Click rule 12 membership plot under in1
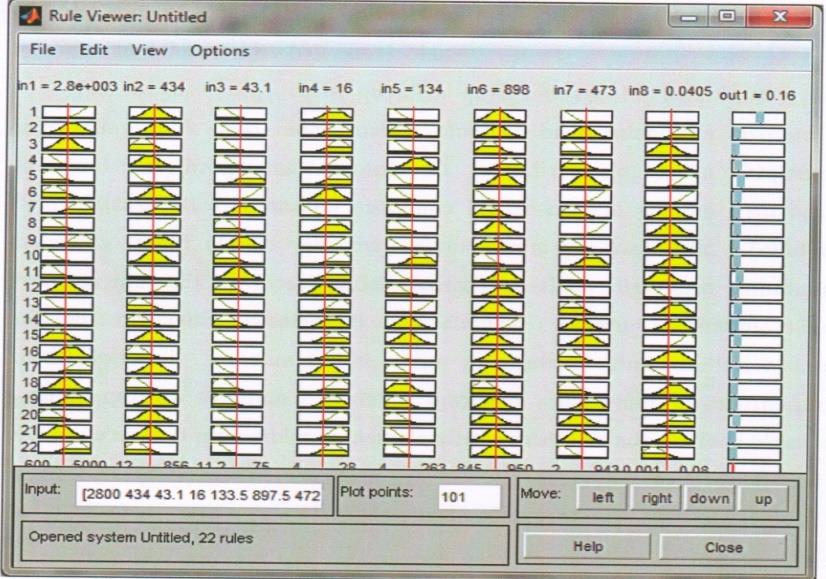This screenshot has width=826, height=579. point(66,288)
